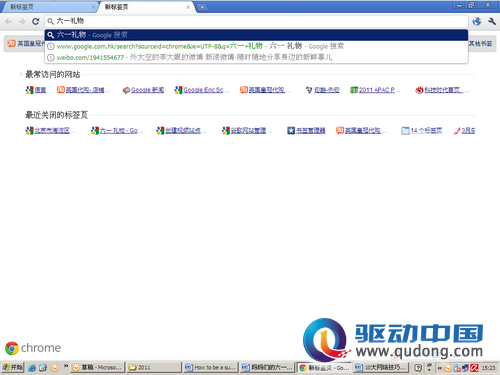Click the browser back arrow
Image resolution: width=500 pixels, height=375 pixels.
[x=8, y=22]
